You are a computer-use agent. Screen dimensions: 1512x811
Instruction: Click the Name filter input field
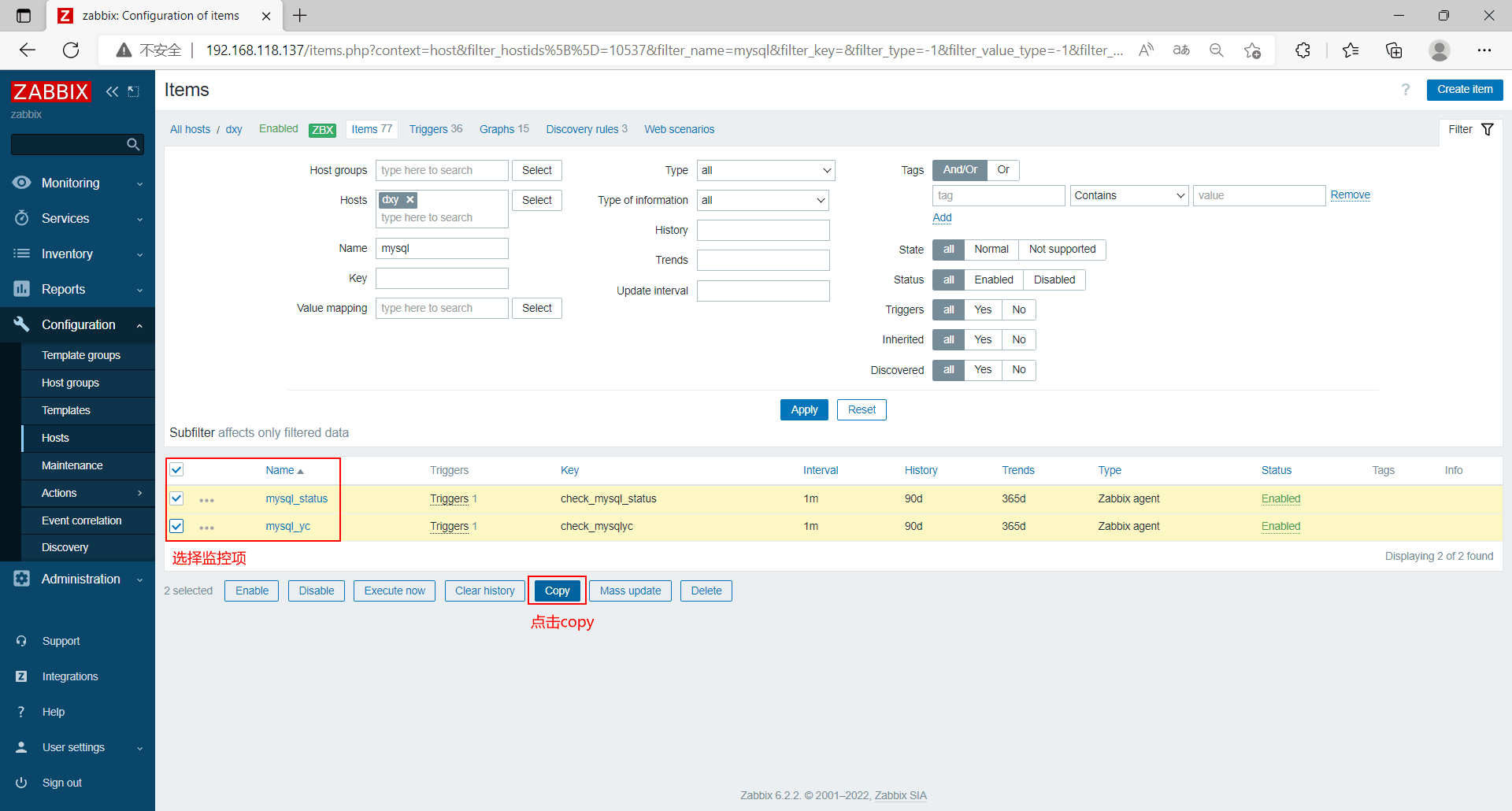(x=442, y=248)
